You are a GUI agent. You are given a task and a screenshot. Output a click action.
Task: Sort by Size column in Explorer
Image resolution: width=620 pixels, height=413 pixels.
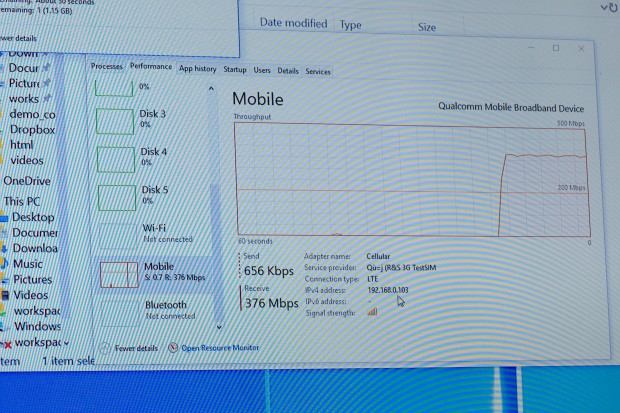[427, 27]
